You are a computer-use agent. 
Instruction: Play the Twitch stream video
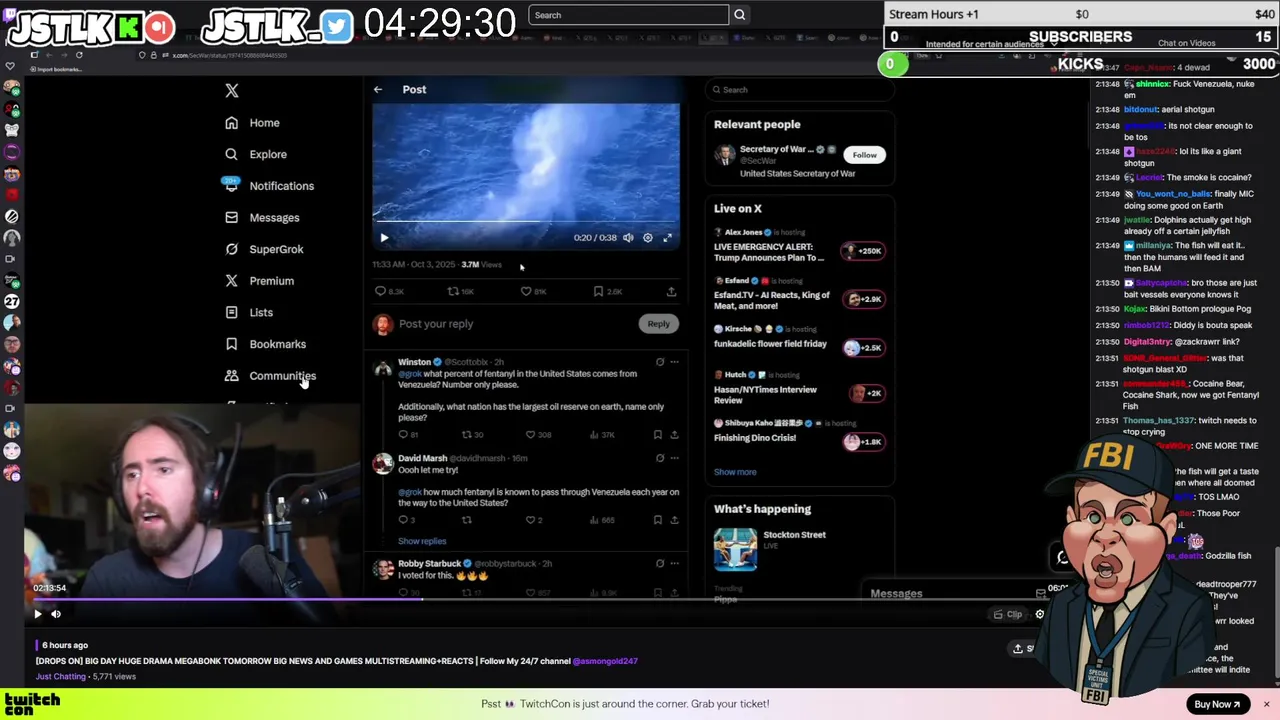point(38,614)
